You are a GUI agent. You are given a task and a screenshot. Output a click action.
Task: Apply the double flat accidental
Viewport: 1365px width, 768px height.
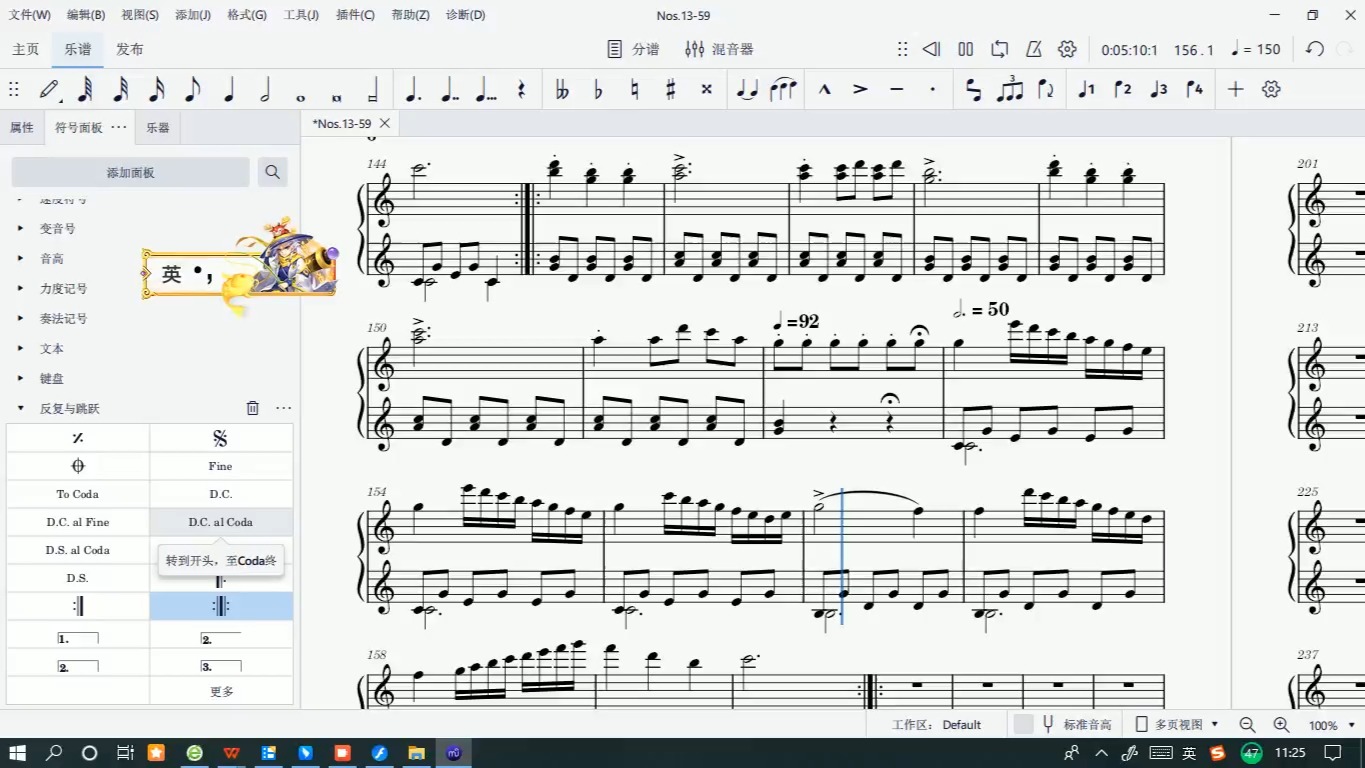pyautogui.click(x=562, y=89)
